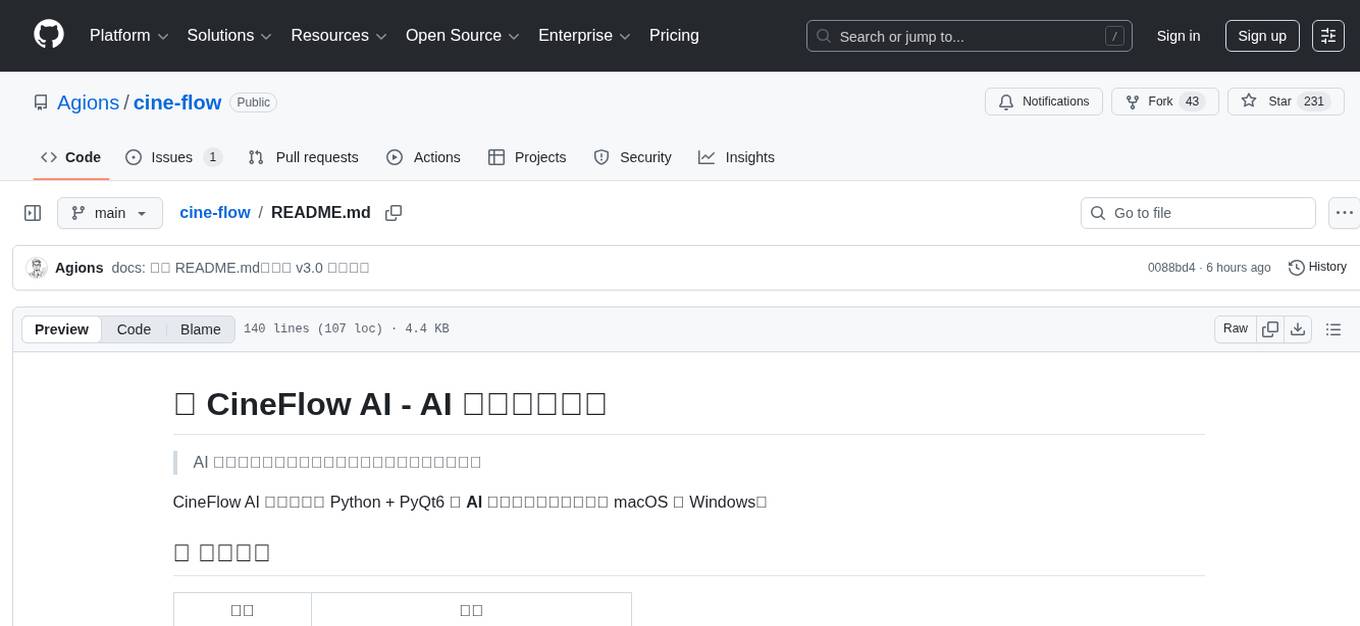Open the Notifications bell button
This screenshot has width=1360, height=626.
(x=1044, y=102)
